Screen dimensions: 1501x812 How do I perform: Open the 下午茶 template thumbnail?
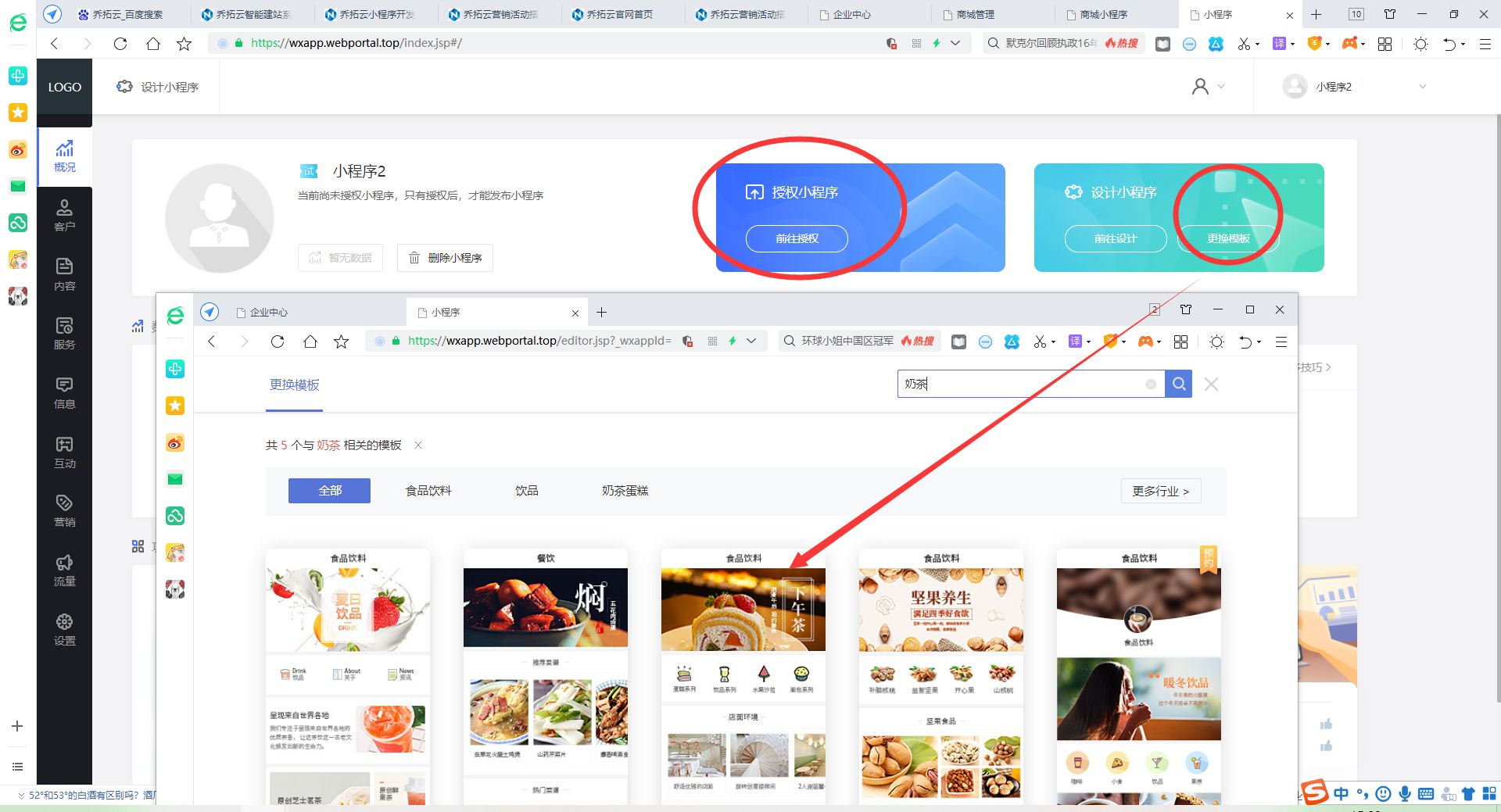(x=743, y=608)
